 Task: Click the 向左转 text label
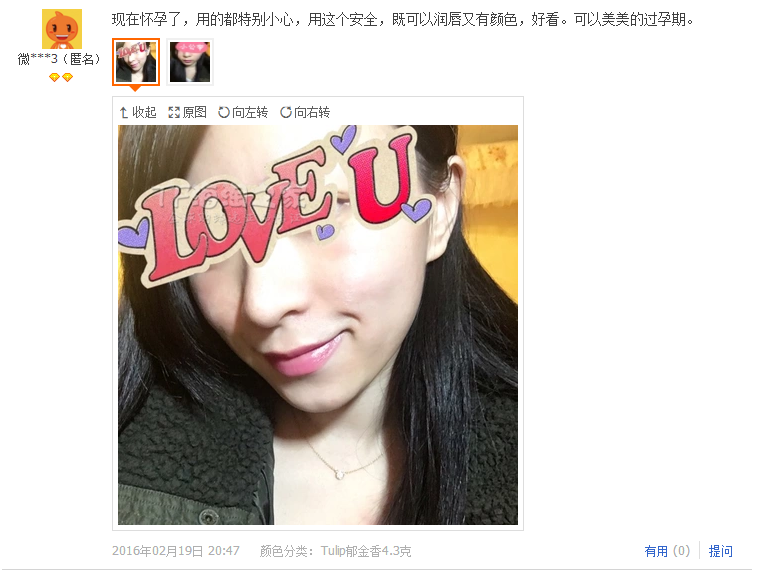(x=250, y=112)
